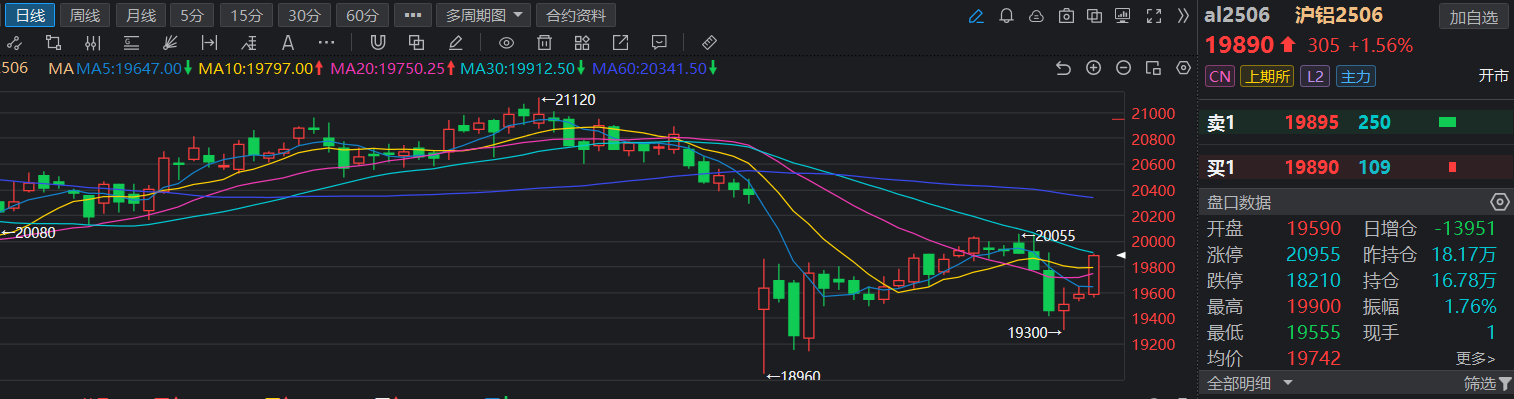This screenshot has width=1514, height=399.
Task: Open more periods ellipsis button
Action: coord(413,16)
